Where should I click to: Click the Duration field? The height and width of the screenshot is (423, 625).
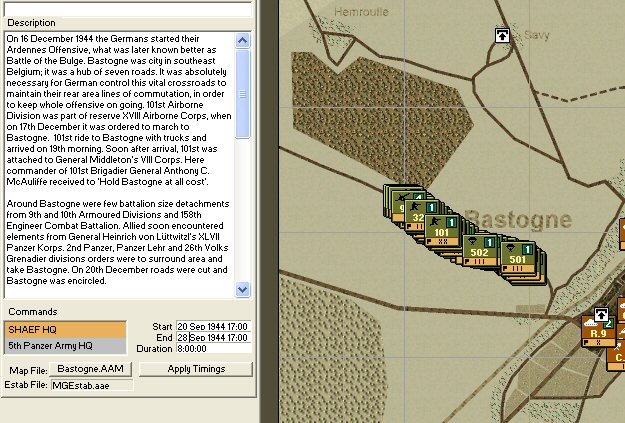214,349
